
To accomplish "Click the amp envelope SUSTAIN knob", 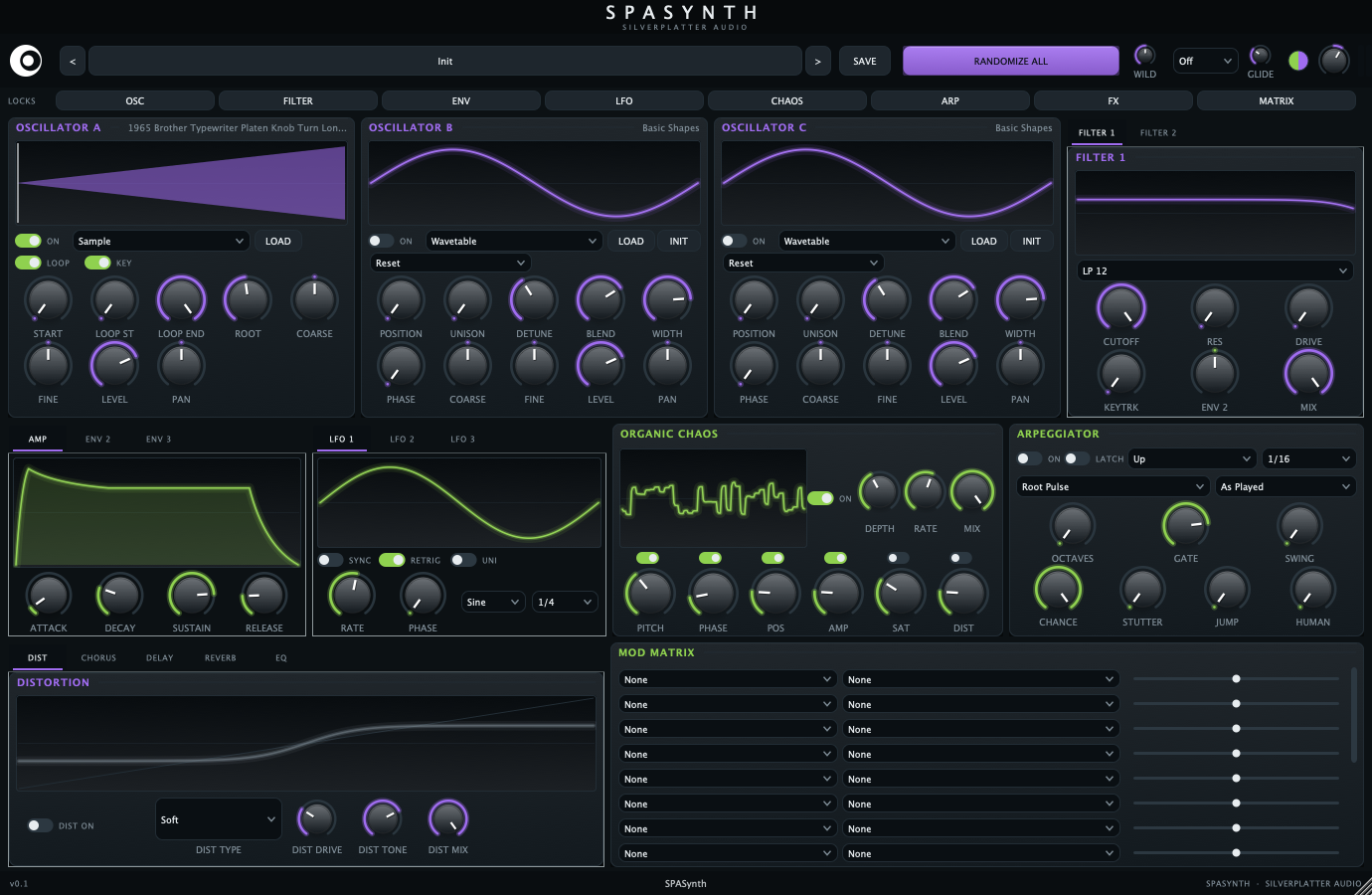I will coord(192,595).
